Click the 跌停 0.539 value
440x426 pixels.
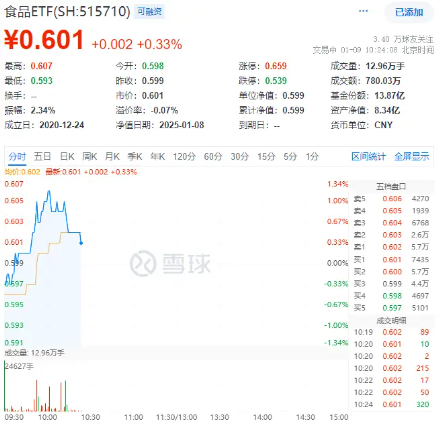coord(276,81)
